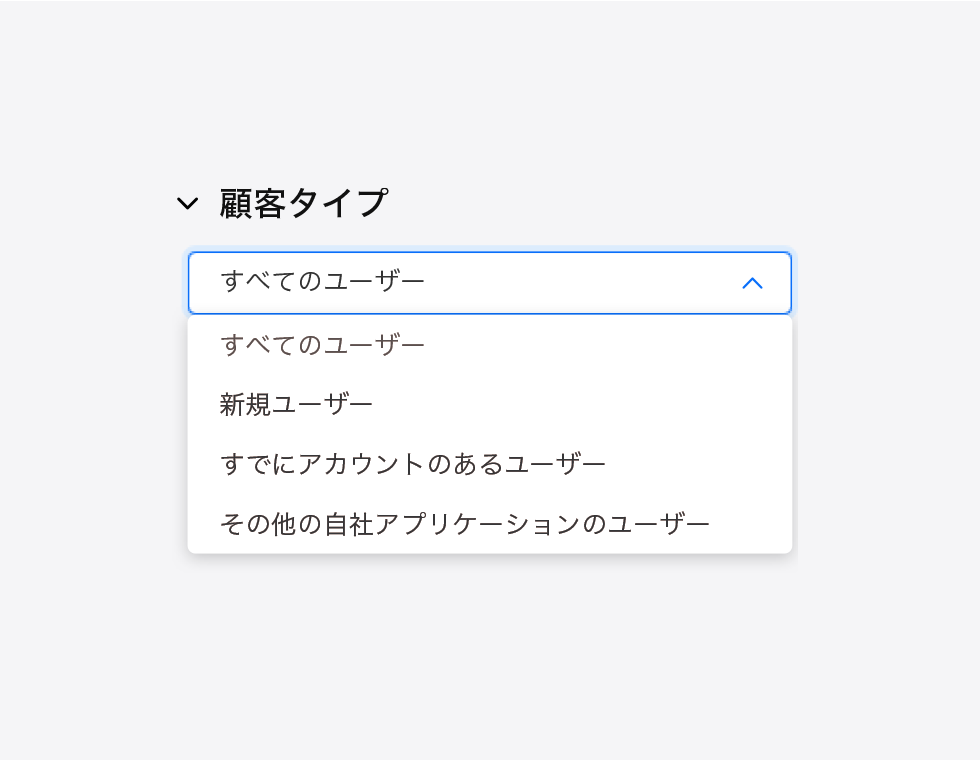Collapse the 顧客タイプ section chevron

pos(187,204)
